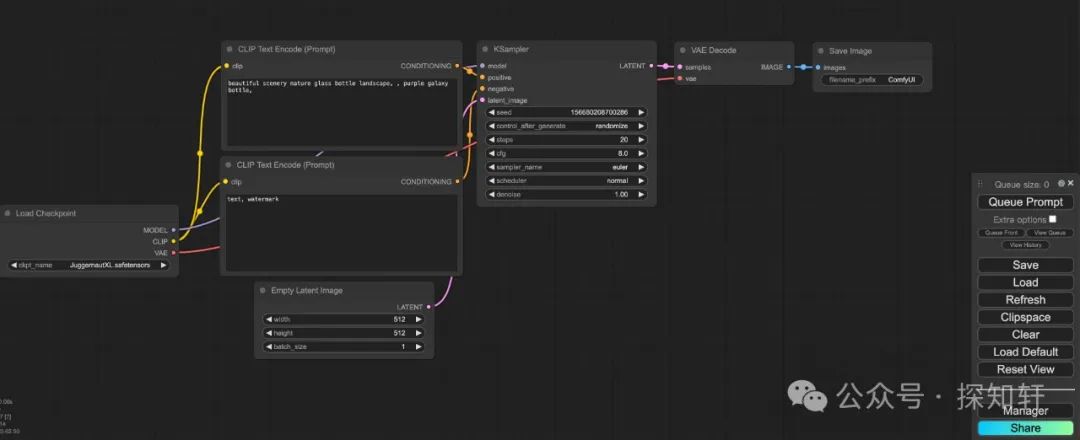
Task: Click MODEL output port on Load Checkpoint
Action: tap(173, 230)
